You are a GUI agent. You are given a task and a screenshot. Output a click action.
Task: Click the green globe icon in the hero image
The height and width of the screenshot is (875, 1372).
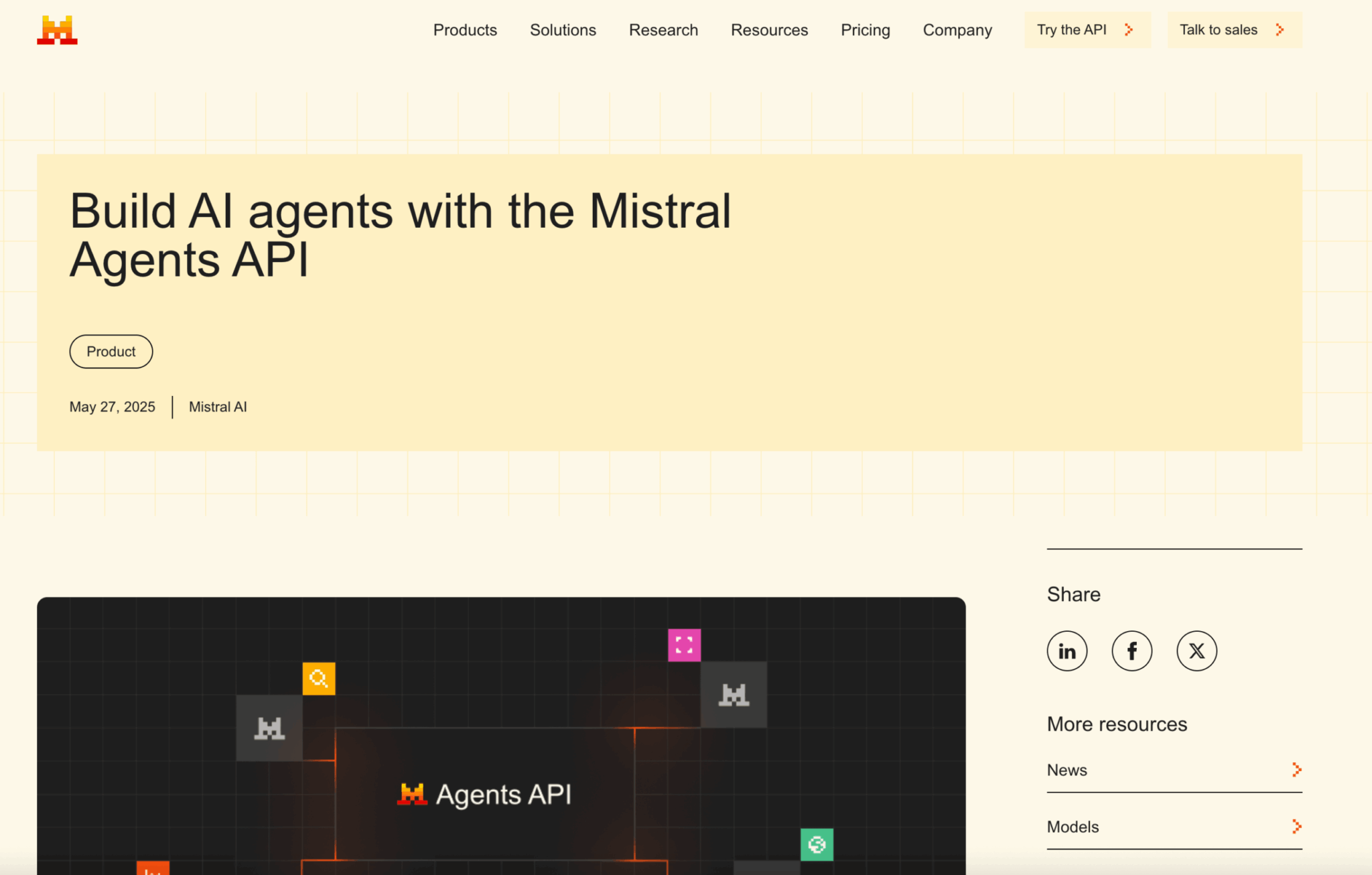817,846
